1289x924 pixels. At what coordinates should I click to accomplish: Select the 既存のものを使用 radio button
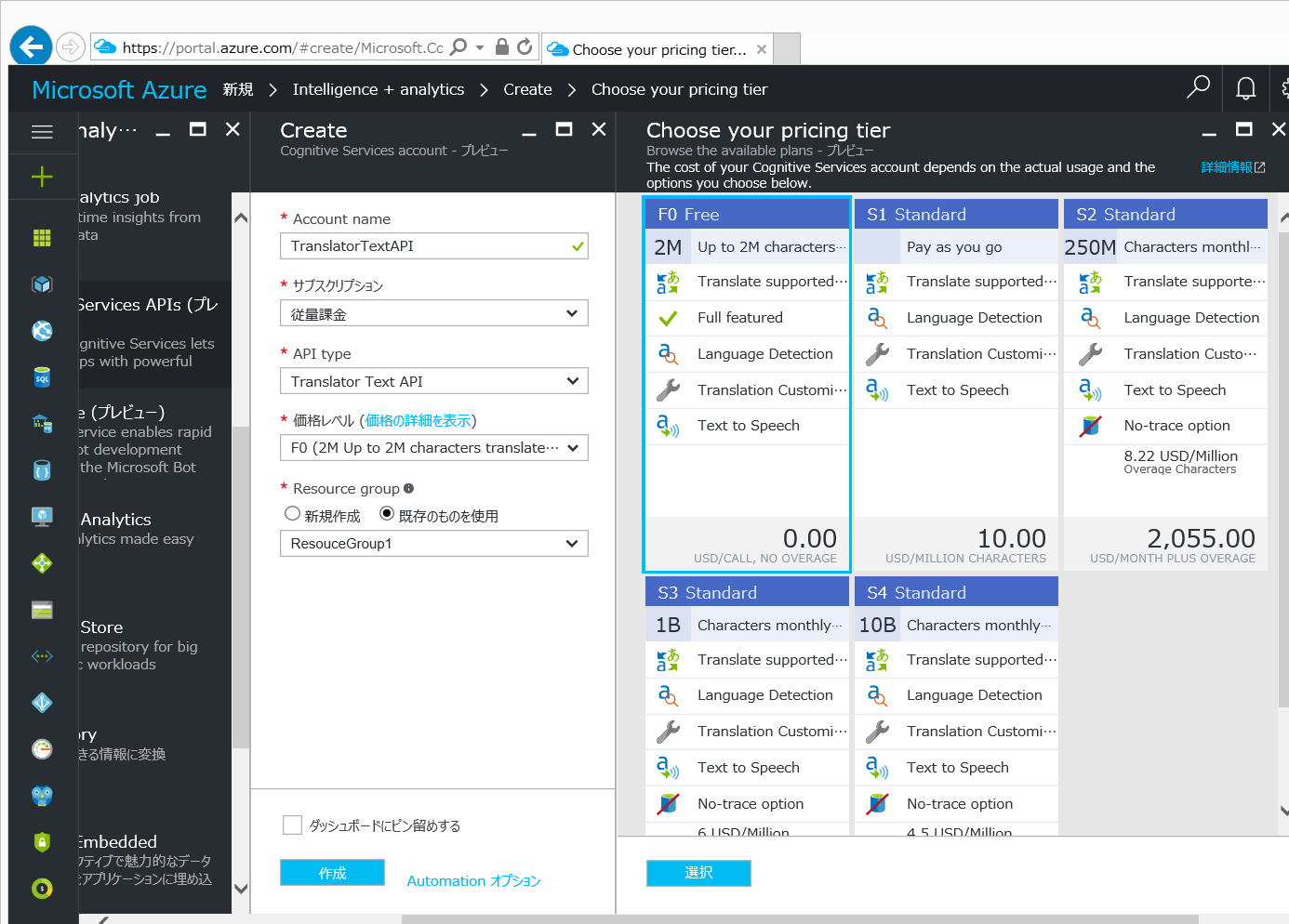tap(387, 514)
